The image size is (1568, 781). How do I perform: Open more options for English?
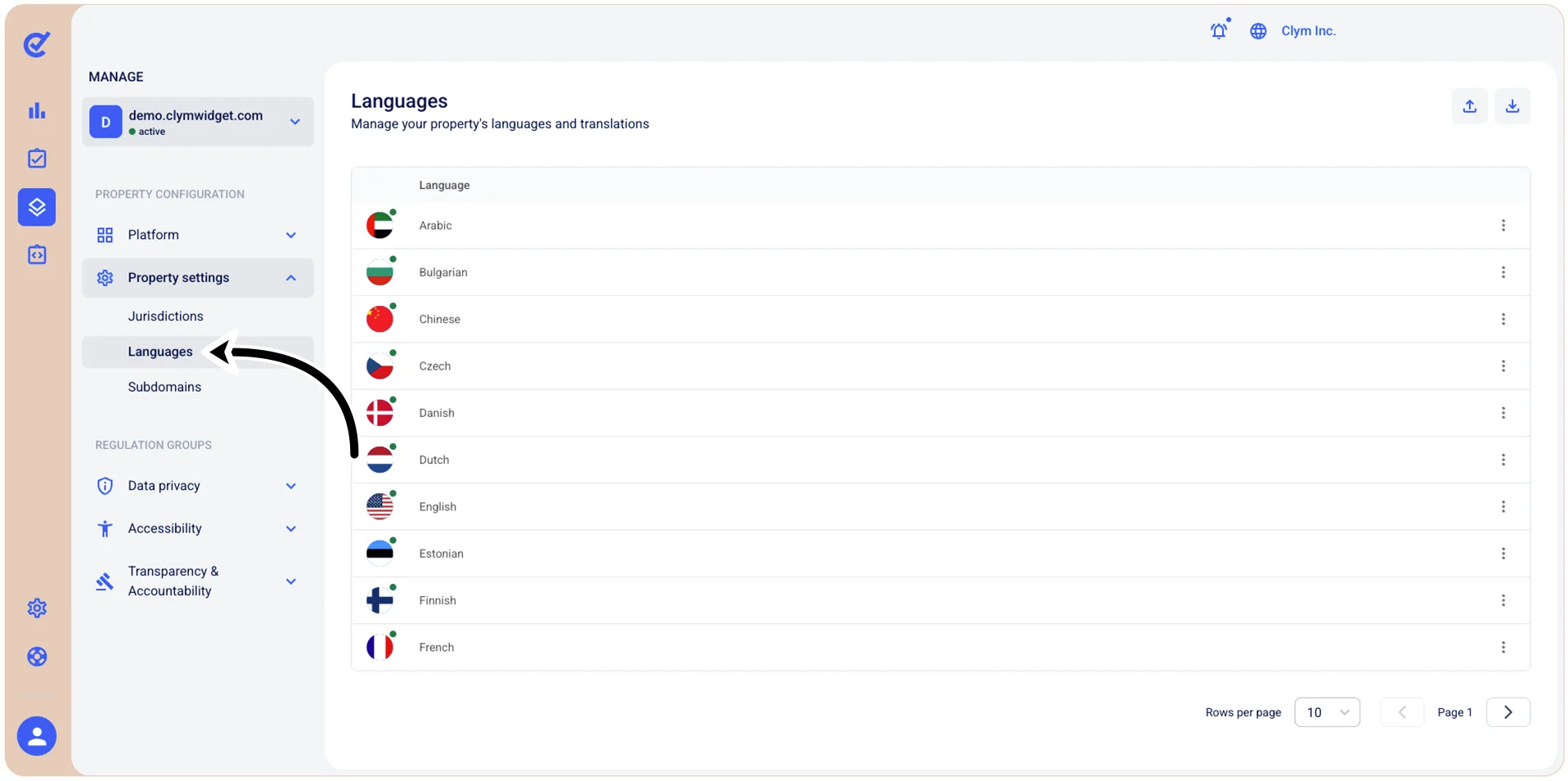tap(1503, 507)
